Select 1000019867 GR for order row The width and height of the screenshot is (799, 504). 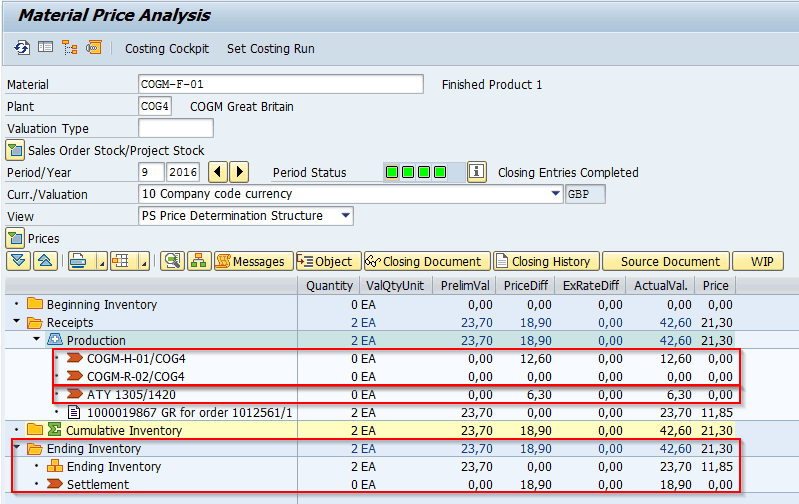coord(190,412)
